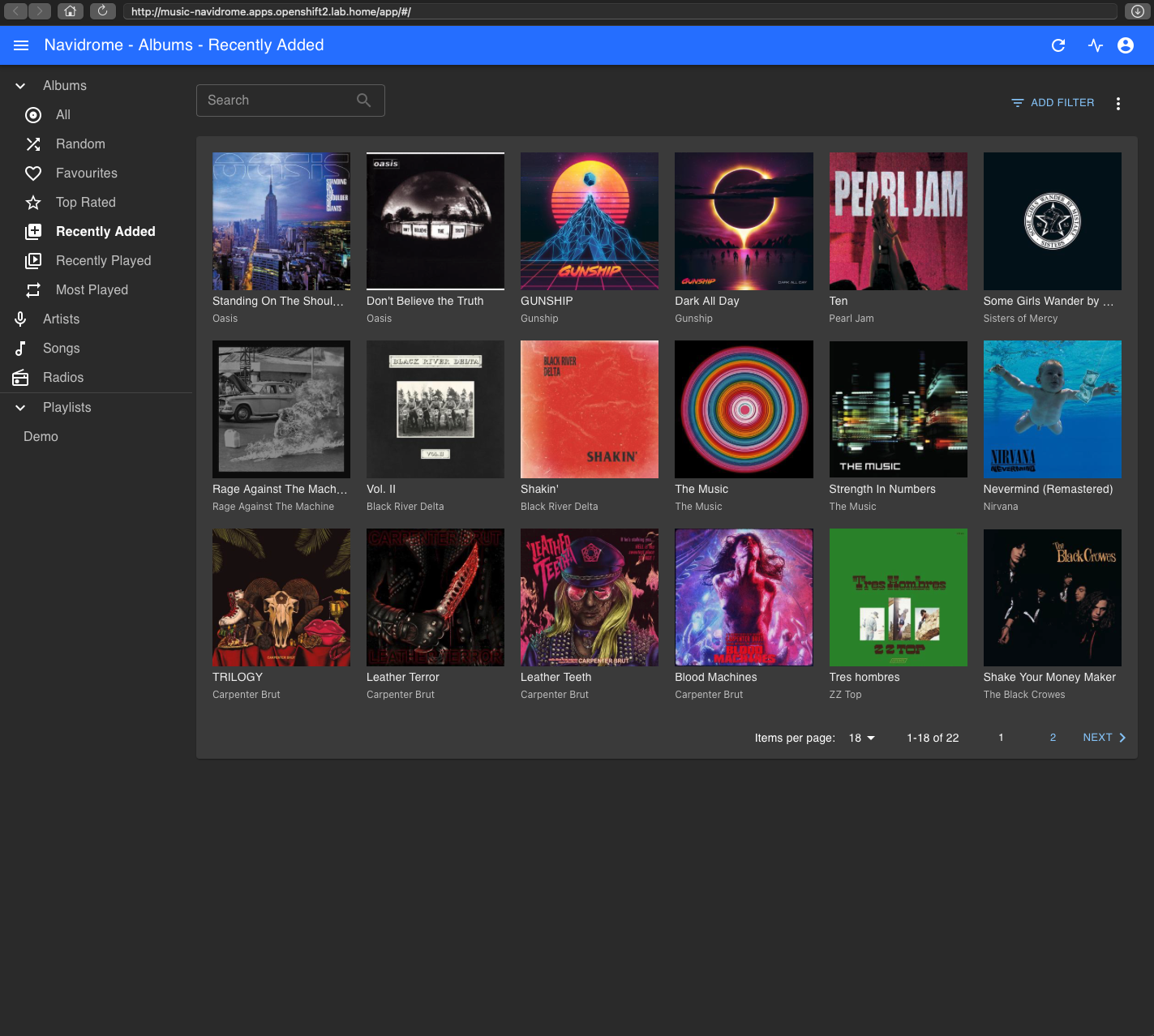This screenshot has height=1036, width=1154.
Task: Open Strength In Numbers album cover
Action: click(898, 409)
